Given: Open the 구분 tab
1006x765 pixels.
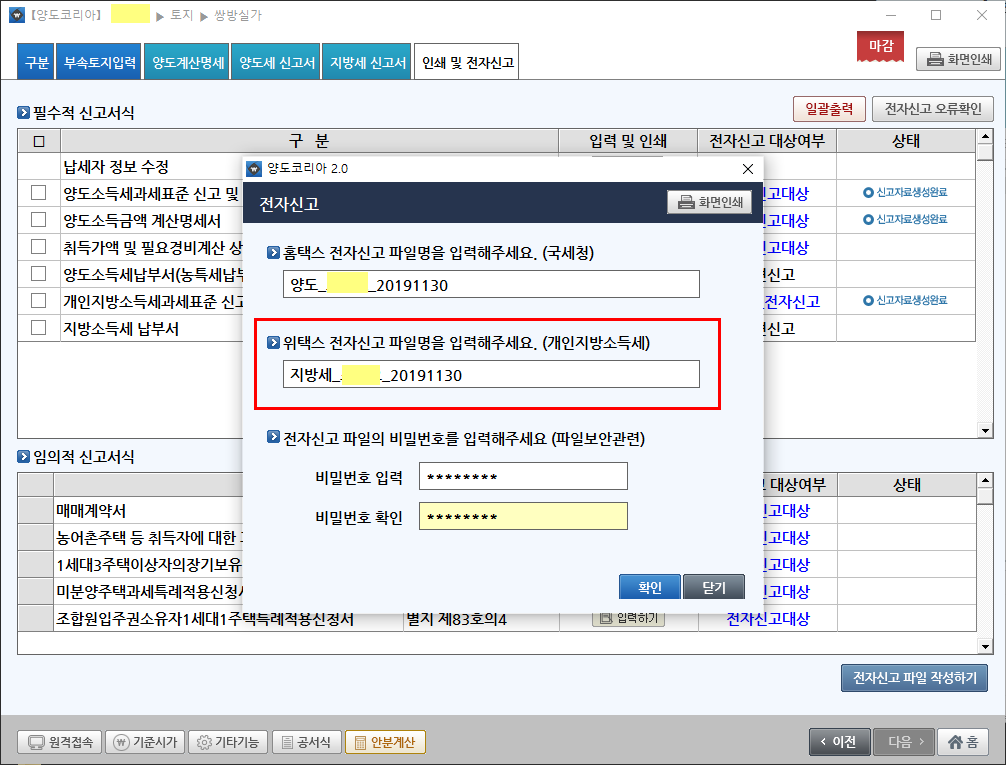Looking at the screenshot, I should pos(36,62).
